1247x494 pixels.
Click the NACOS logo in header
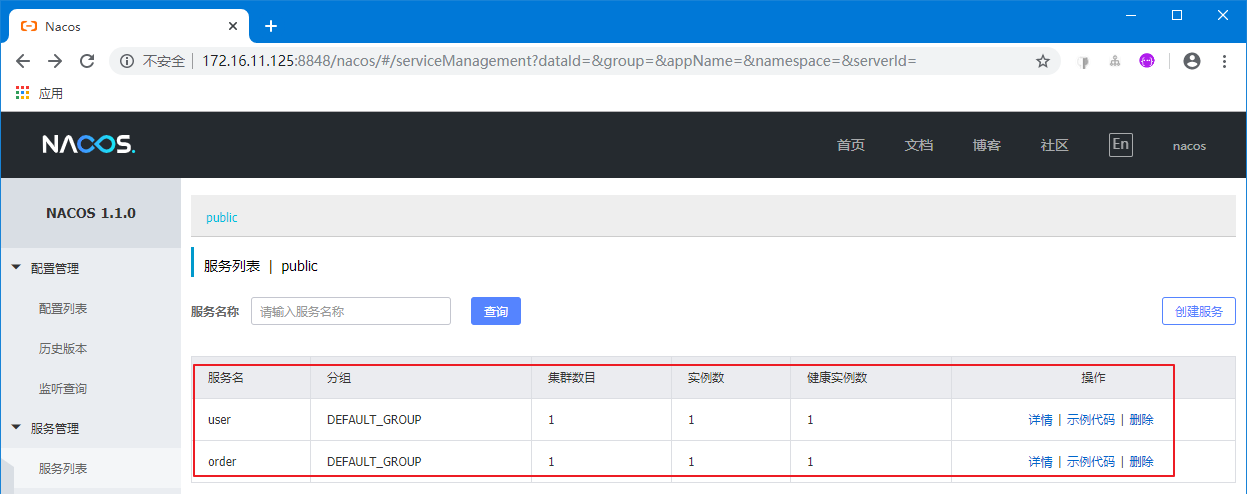[x=88, y=145]
